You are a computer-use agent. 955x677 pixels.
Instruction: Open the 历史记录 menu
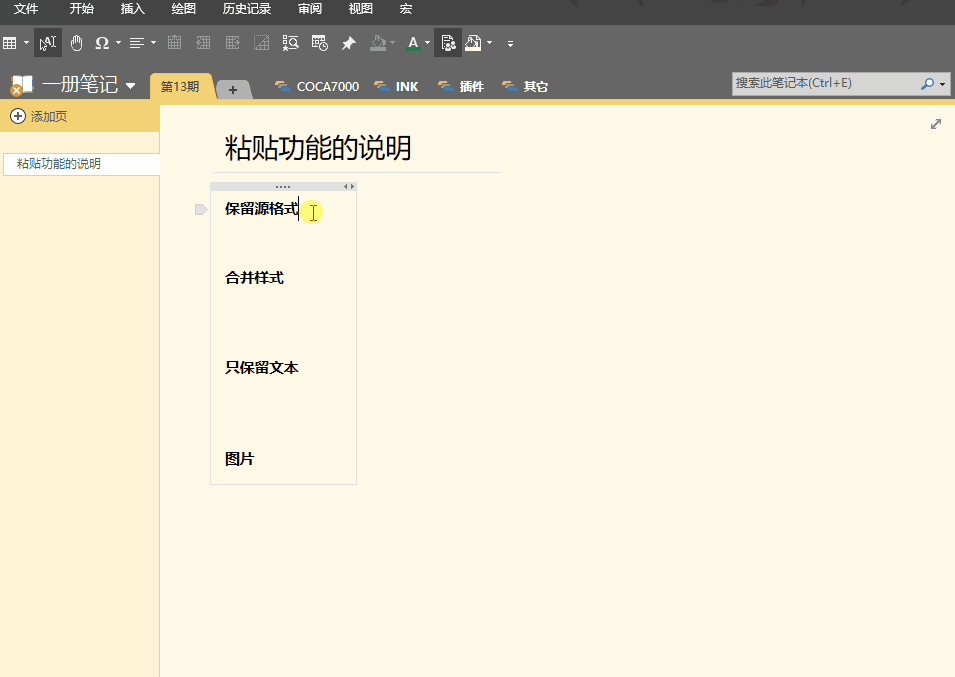point(246,9)
